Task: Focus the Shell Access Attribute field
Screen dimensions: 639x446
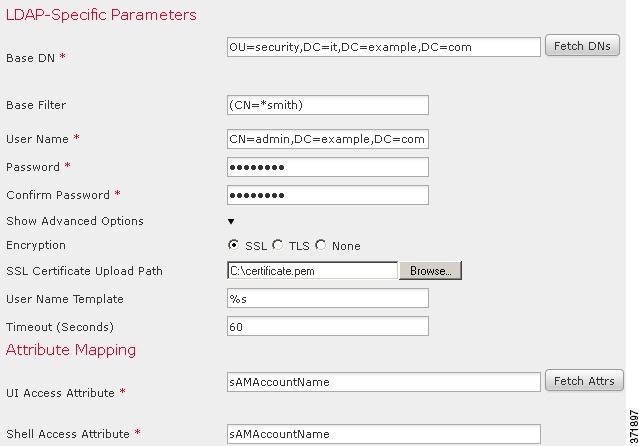Action: click(384, 434)
